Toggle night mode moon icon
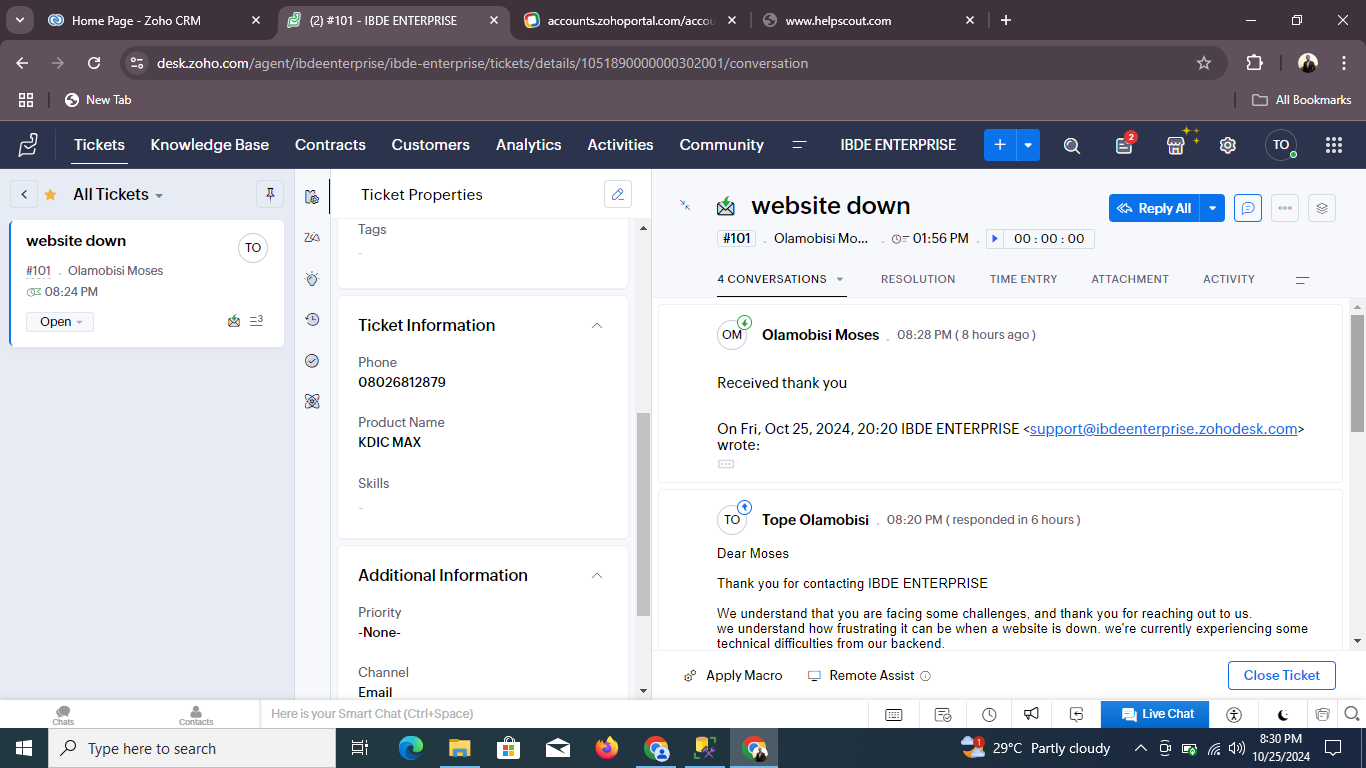 tap(1283, 714)
